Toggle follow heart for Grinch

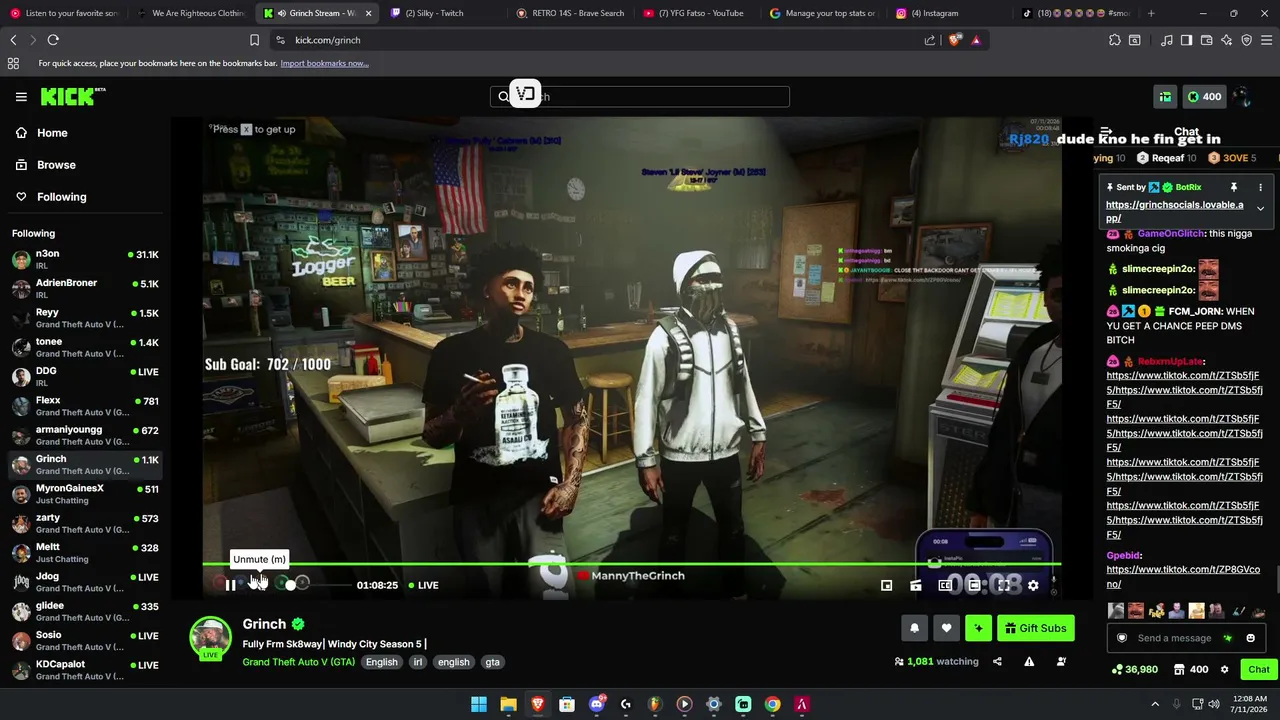point(946,628)
